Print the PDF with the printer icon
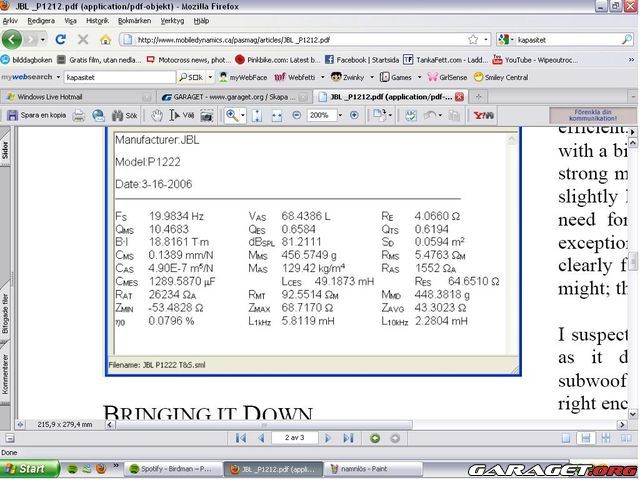The height and width of the screenshot is (480, 640). (x=78, y=116)
